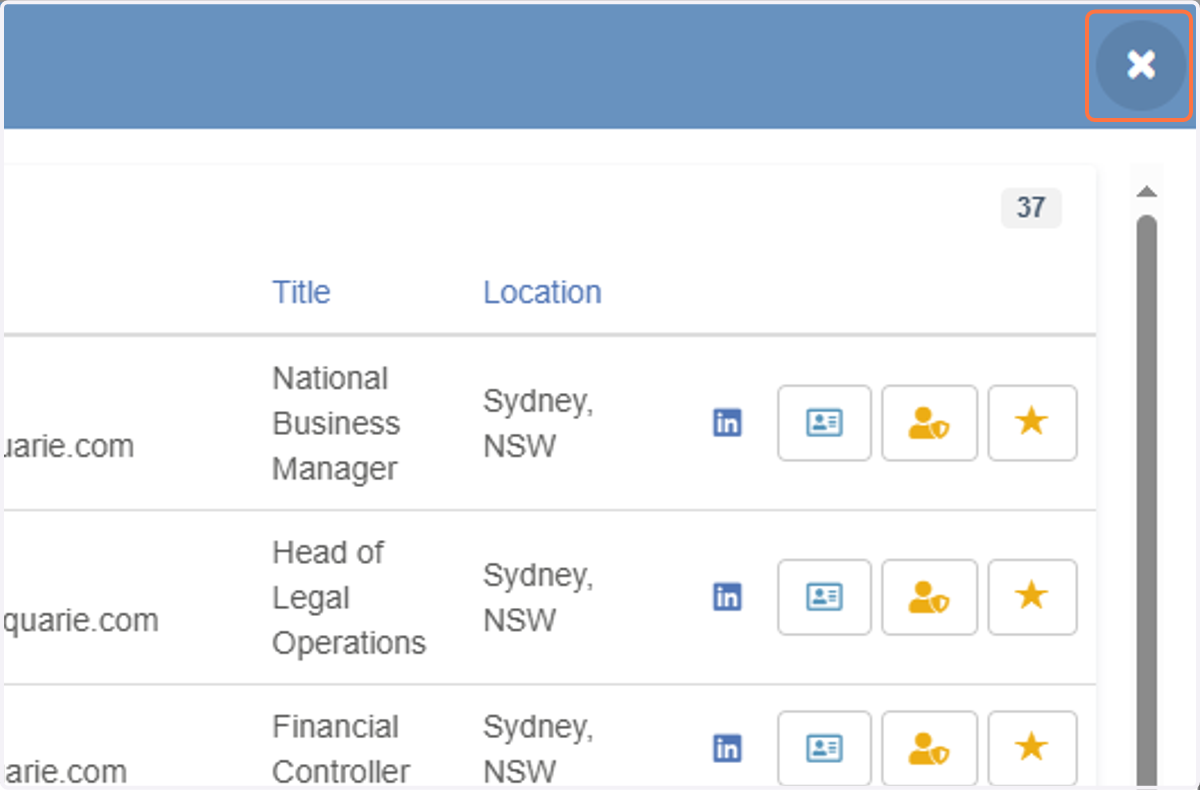Select the National Business Manager title text

336,423
